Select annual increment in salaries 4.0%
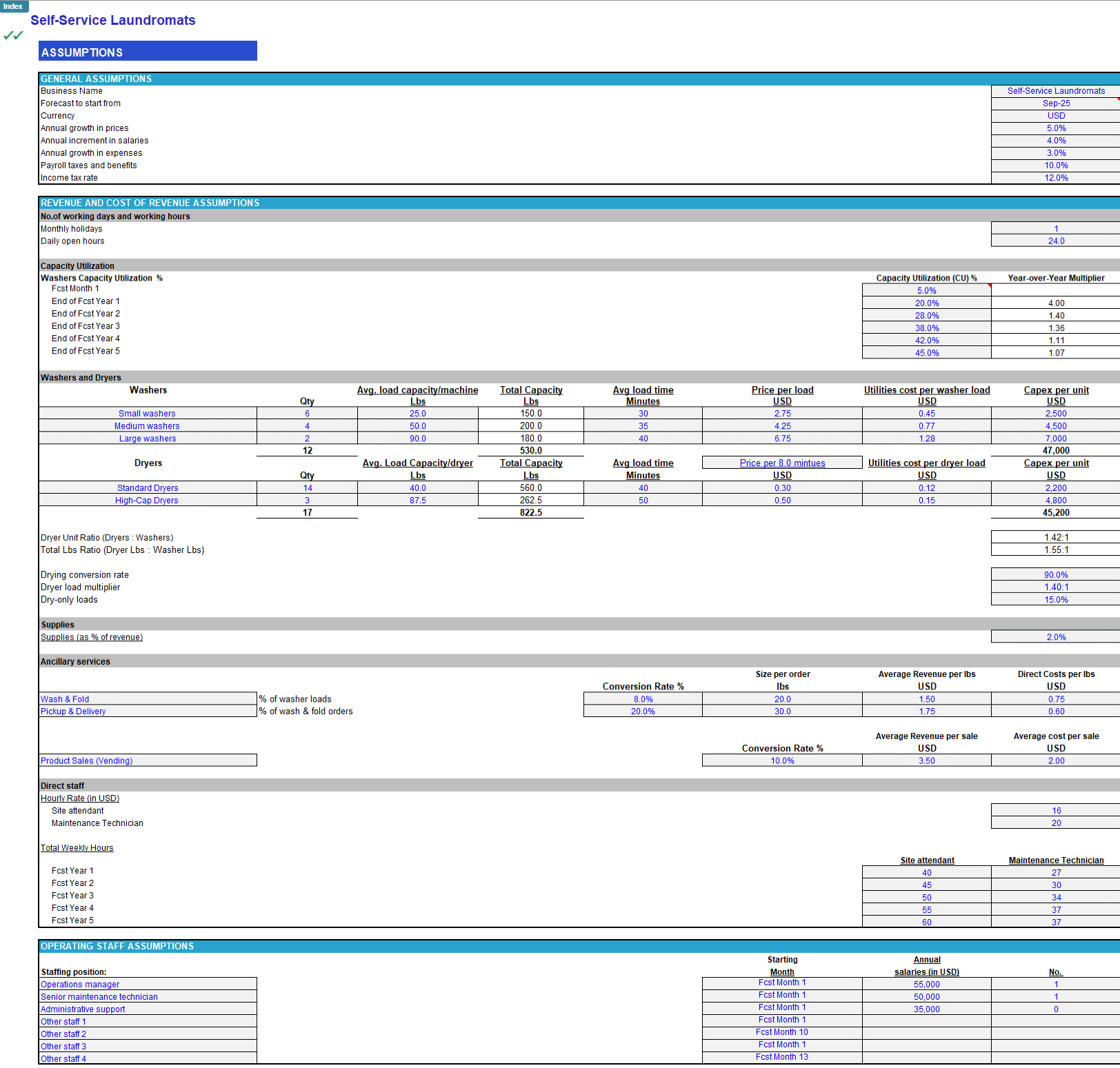This screenshot has height=1068, width=1120. pyautogui.click(x=1055, y=141)
